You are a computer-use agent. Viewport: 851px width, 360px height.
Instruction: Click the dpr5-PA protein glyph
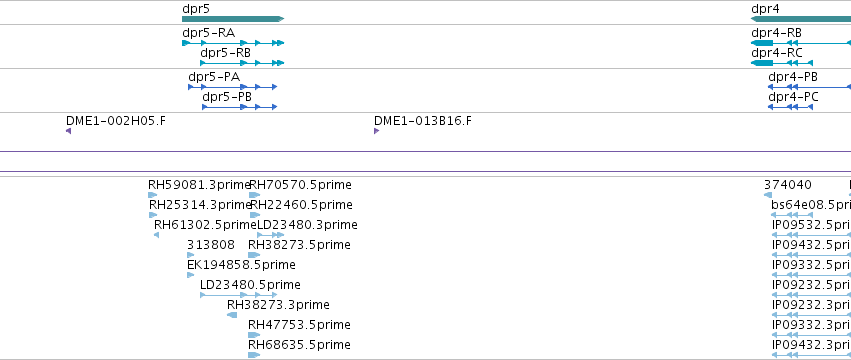pos(233,86)
